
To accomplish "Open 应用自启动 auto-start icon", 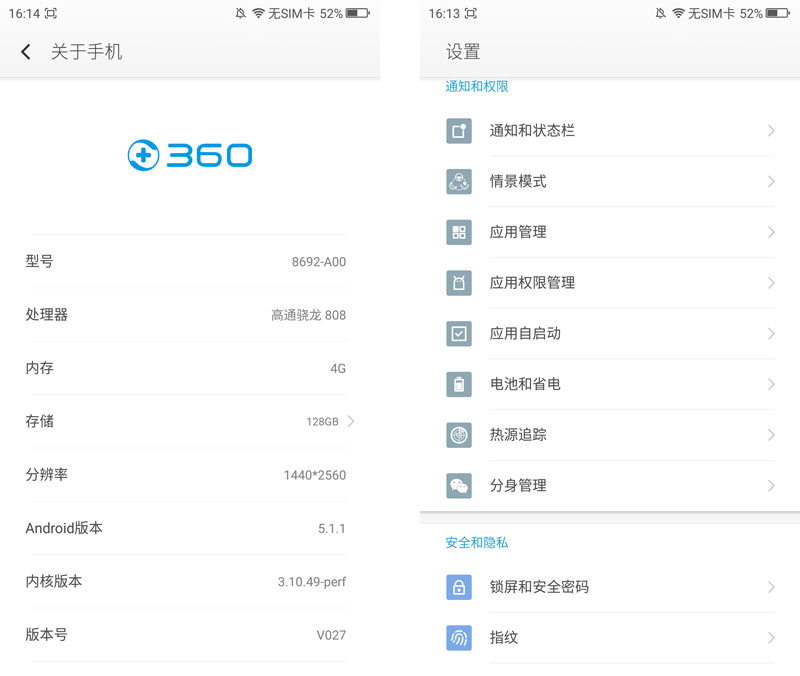I will pos(458,333).
